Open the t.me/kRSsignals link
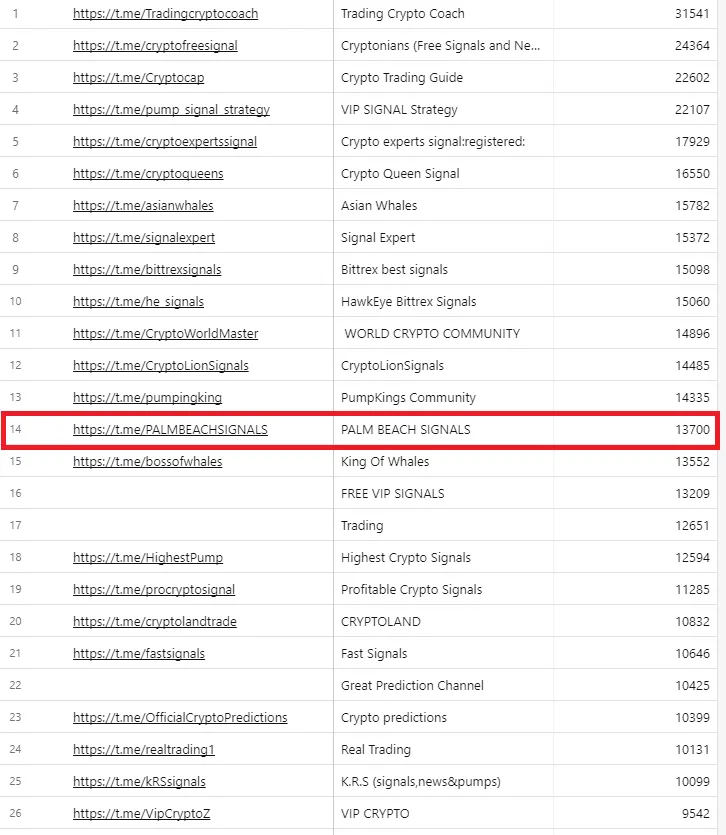 click(x=139, y=781)
